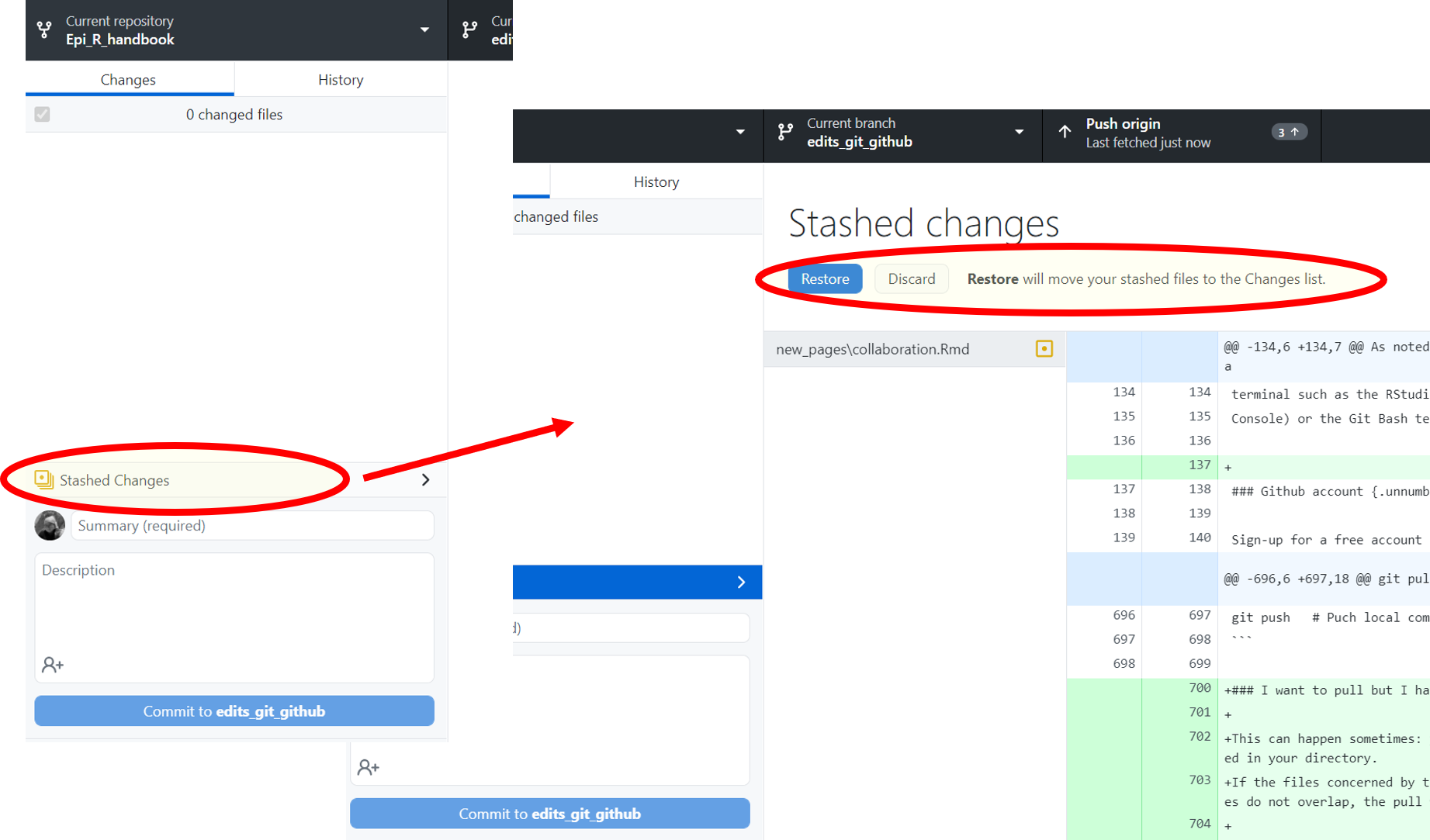Click the Restore button

pos(825,278)
